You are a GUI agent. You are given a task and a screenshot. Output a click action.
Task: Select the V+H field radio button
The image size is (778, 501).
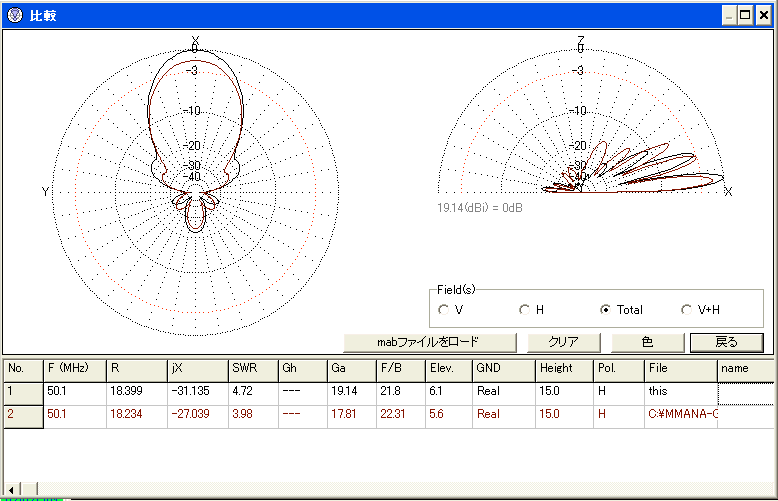(x=686, y=310)
